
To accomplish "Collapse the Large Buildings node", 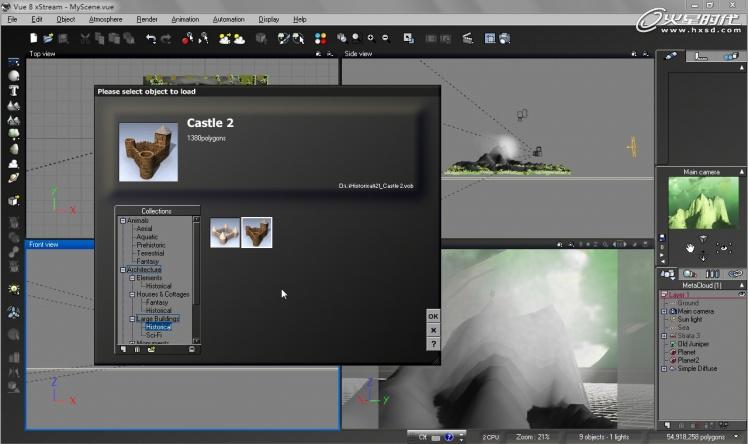I will (132, 319).
